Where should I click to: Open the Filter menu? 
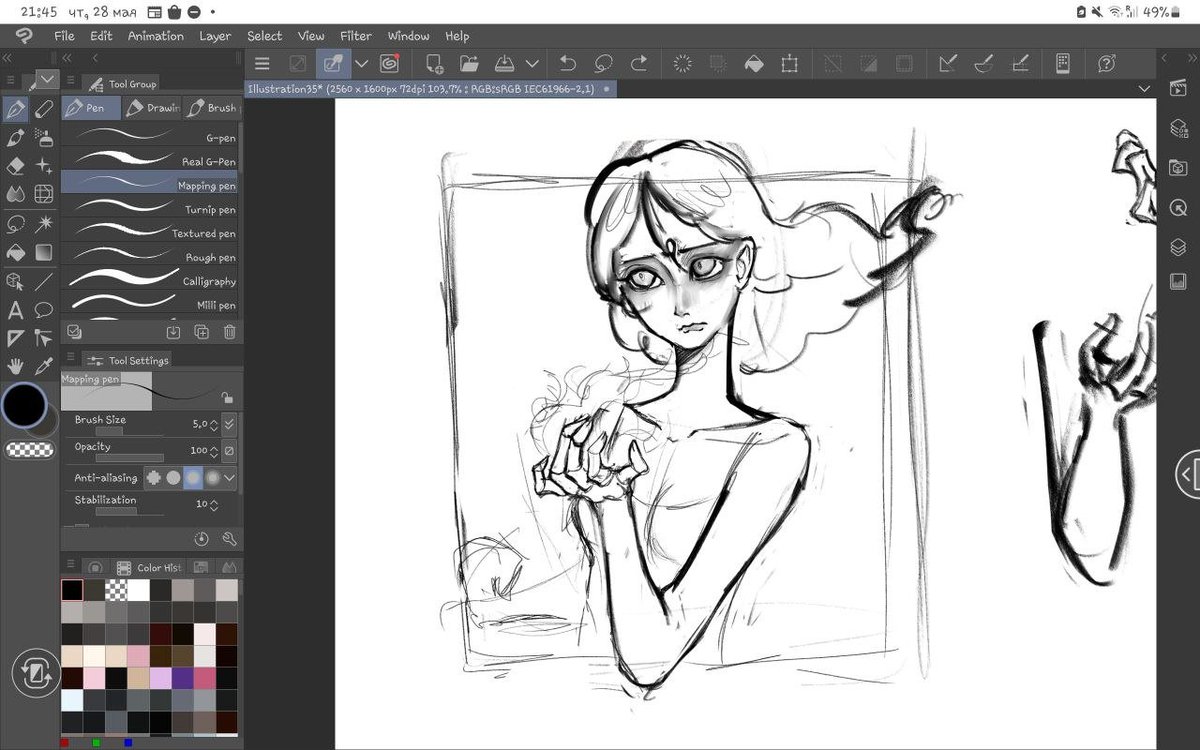point(356,36)
